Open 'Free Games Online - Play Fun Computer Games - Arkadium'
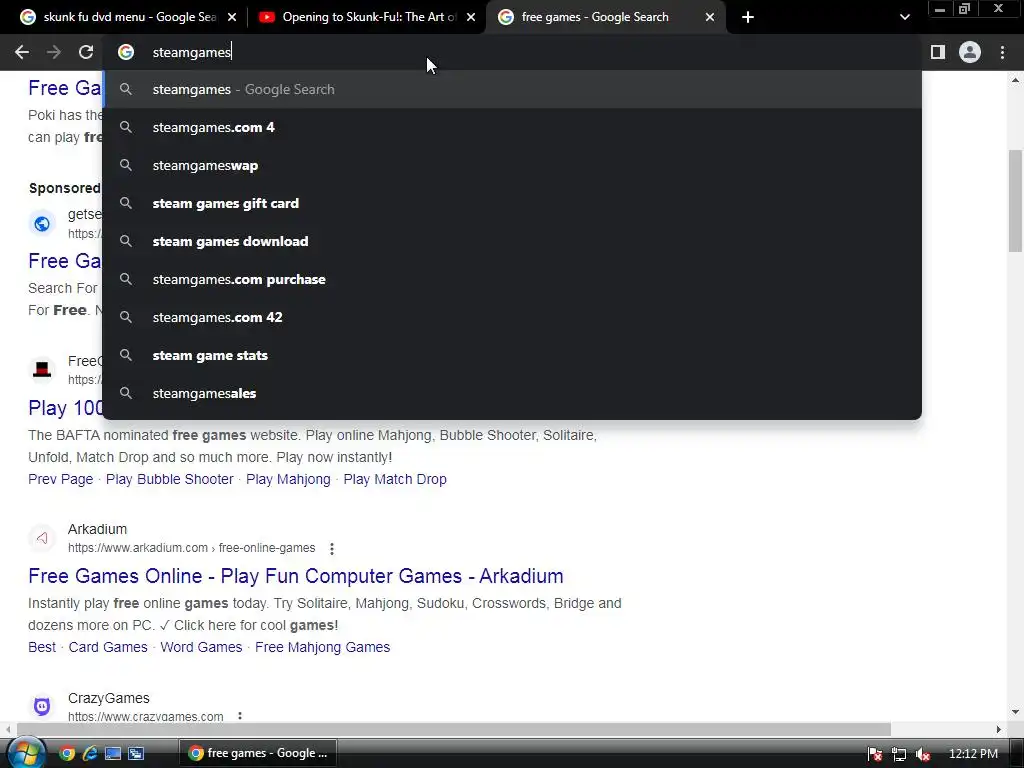The image size is (1024, 768). point(296,576)
